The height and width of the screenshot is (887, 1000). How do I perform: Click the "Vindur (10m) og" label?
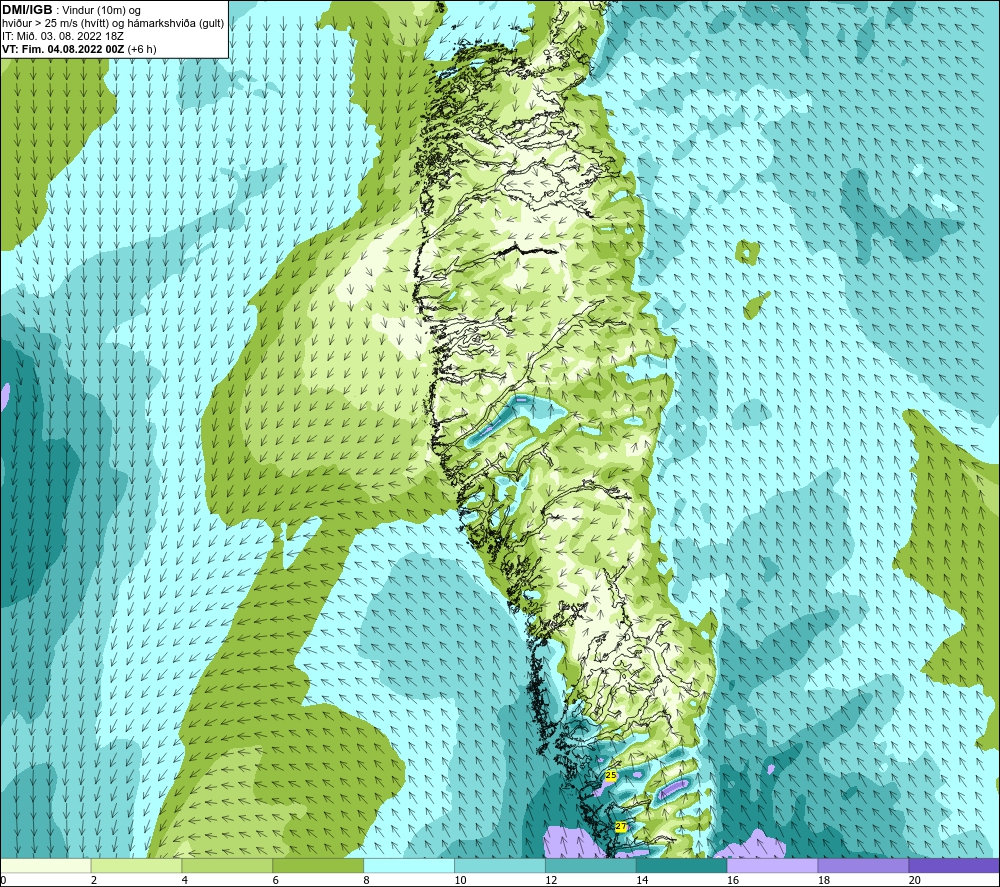tap(101, 10)
